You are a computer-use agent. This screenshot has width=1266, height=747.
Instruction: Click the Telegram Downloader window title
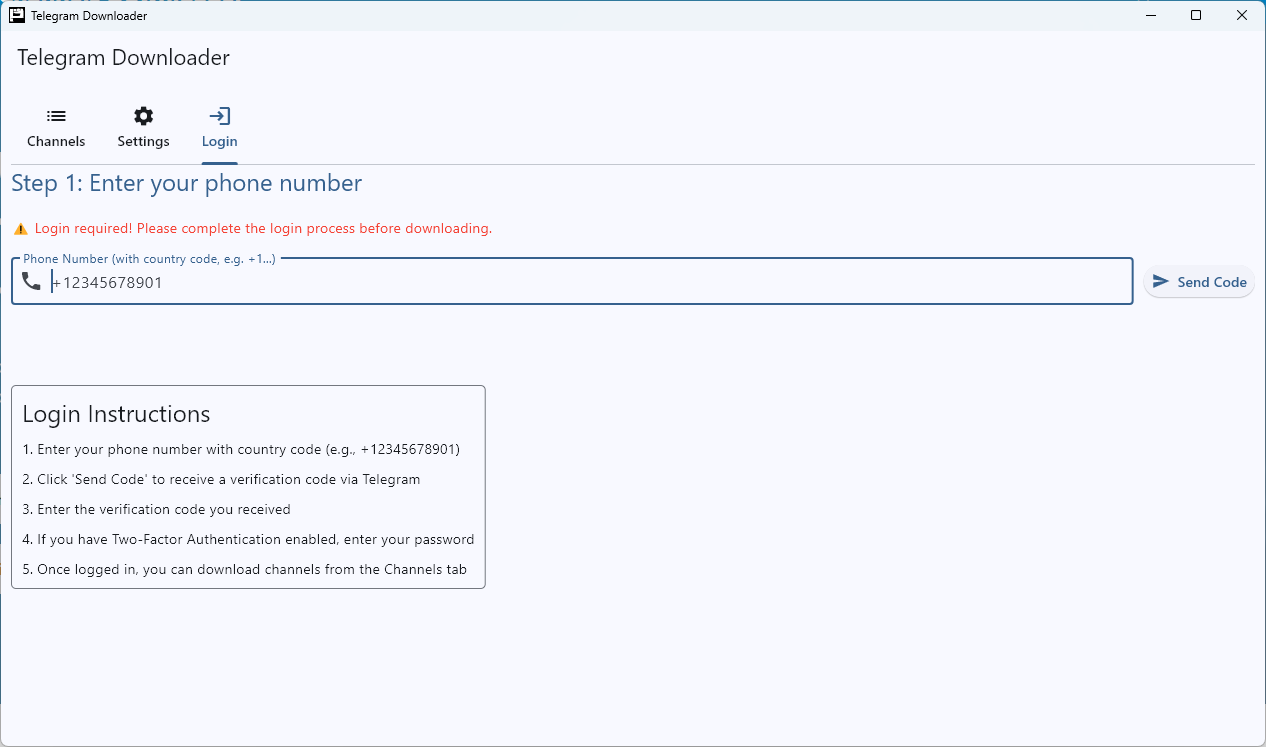88,15
